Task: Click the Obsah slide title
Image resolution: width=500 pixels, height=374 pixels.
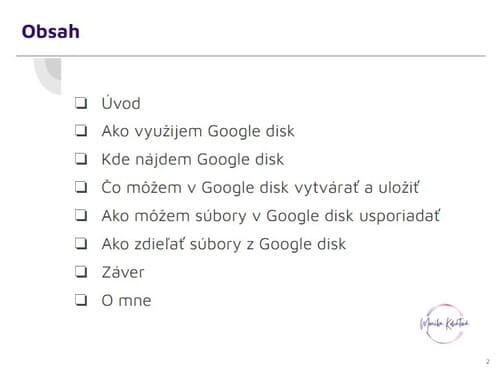Action: 51,32
